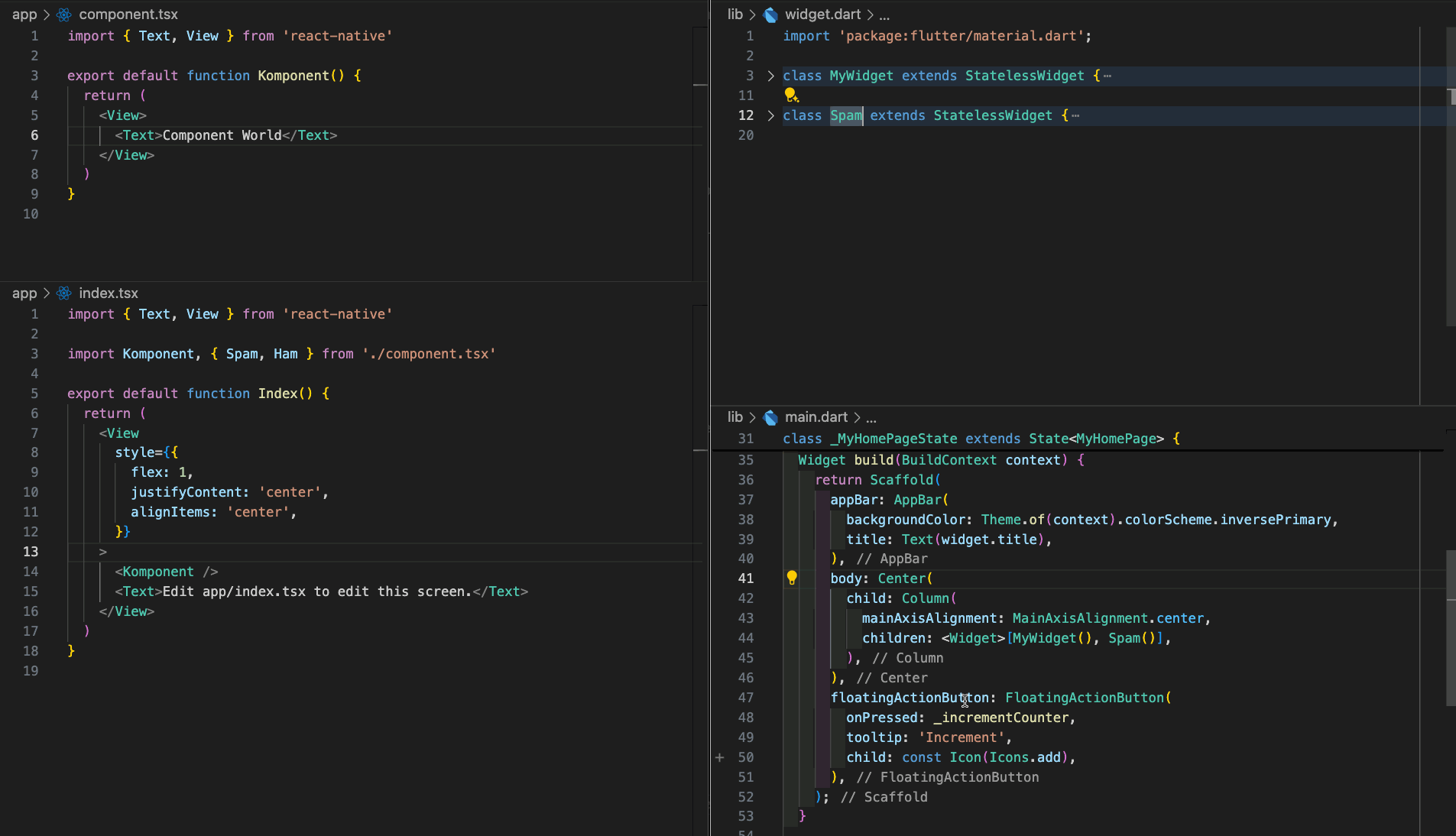The width and height of the screenshot is (1456, 836).
Task: Click the vertical scrollbar of the main.dart editor
Action: (x=1451, y=628)
